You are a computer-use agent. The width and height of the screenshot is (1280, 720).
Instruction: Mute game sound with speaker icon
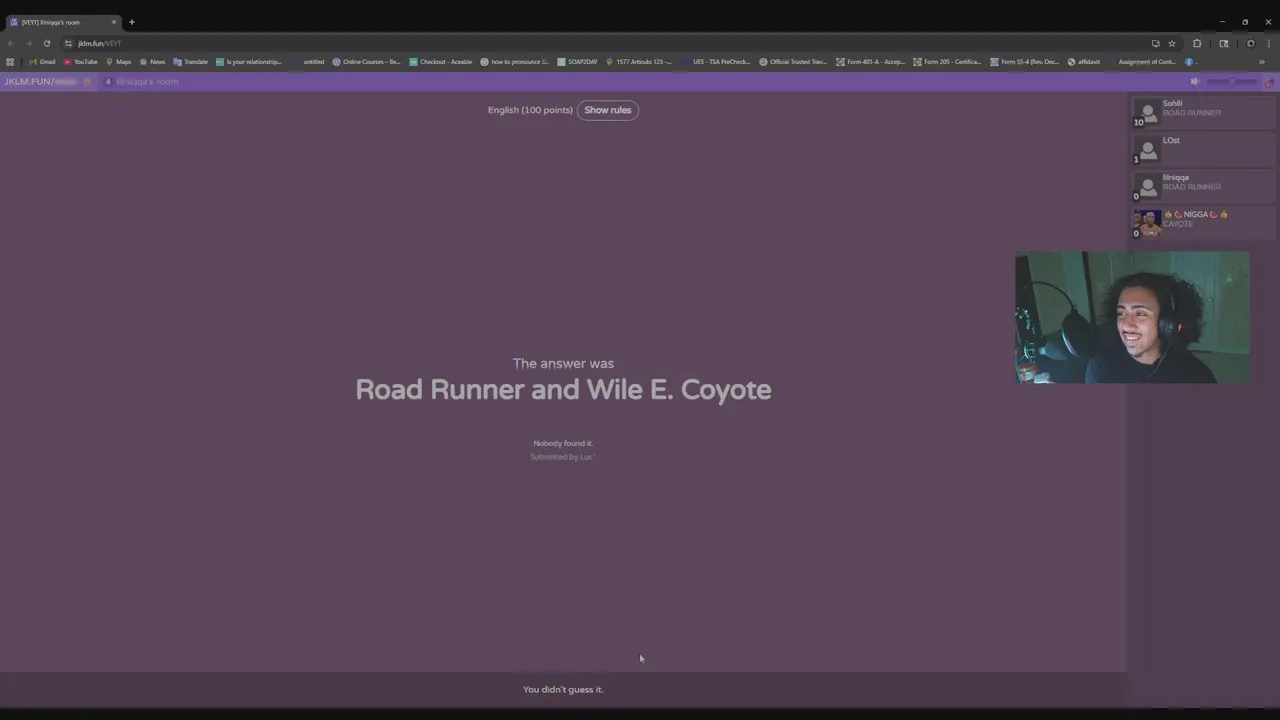tap(1195, 81)
